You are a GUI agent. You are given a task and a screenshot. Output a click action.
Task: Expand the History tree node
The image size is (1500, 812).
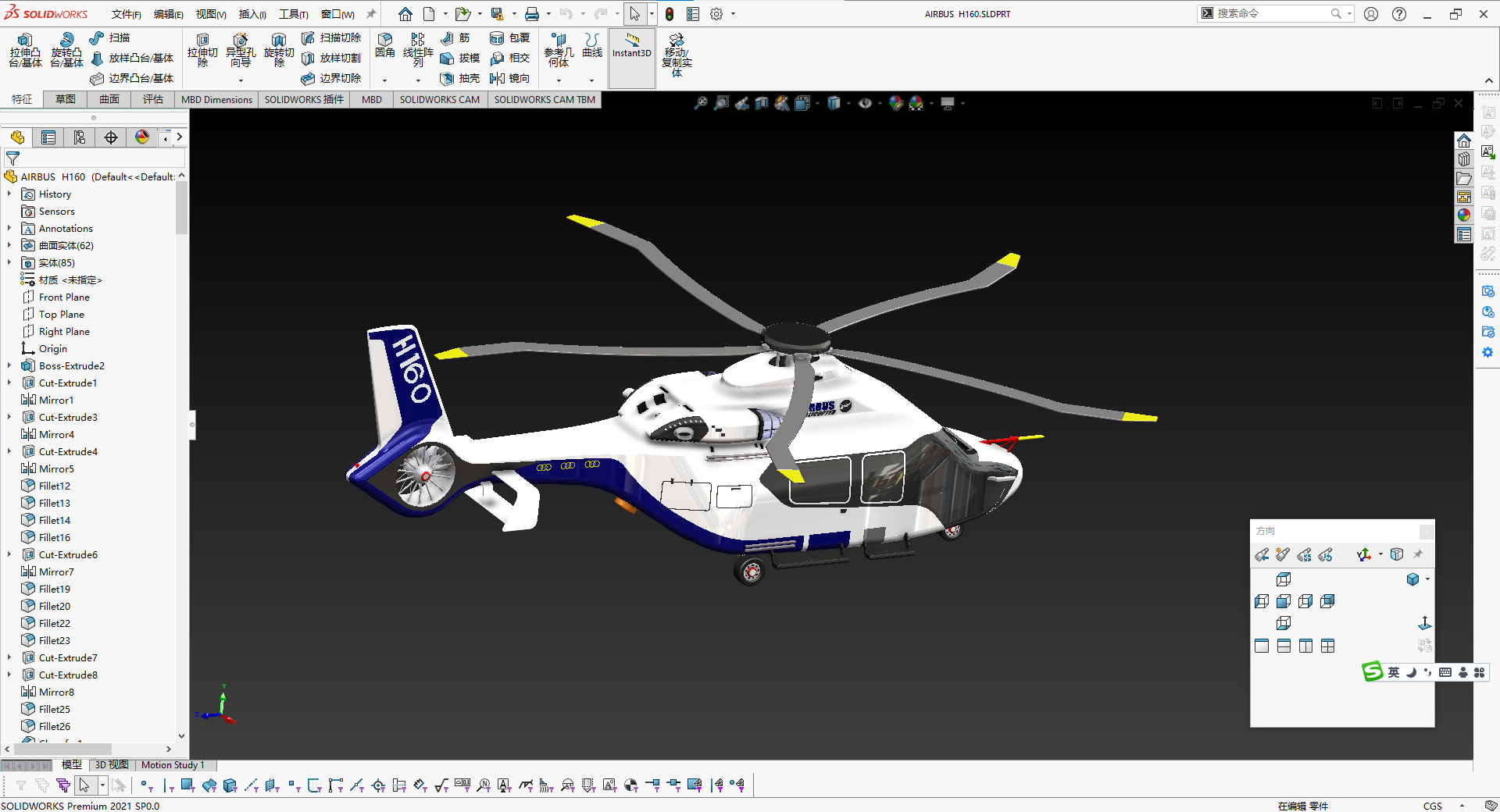9,194
